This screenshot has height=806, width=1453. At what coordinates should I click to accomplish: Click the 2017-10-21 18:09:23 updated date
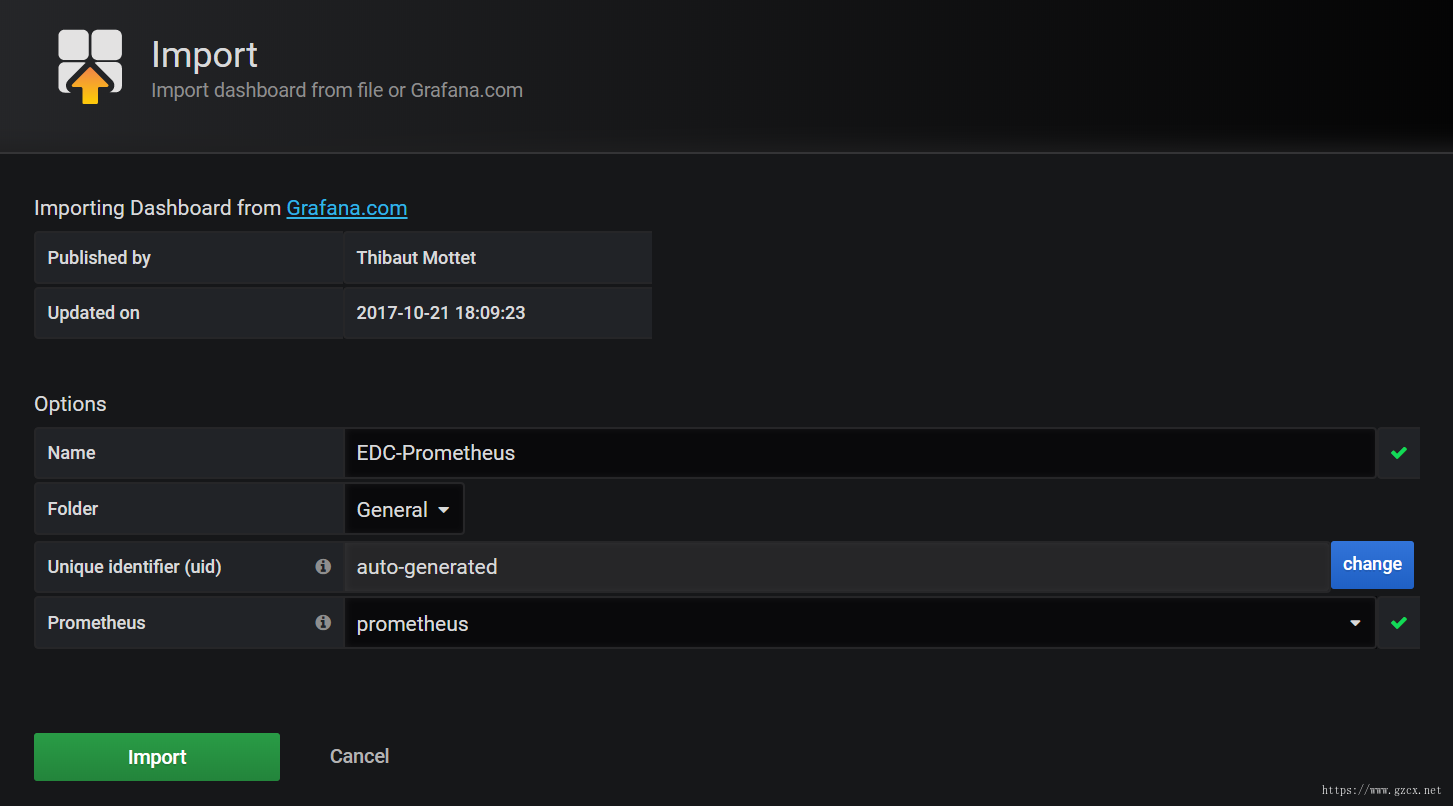pyautogui.click(x=441, y=312)
